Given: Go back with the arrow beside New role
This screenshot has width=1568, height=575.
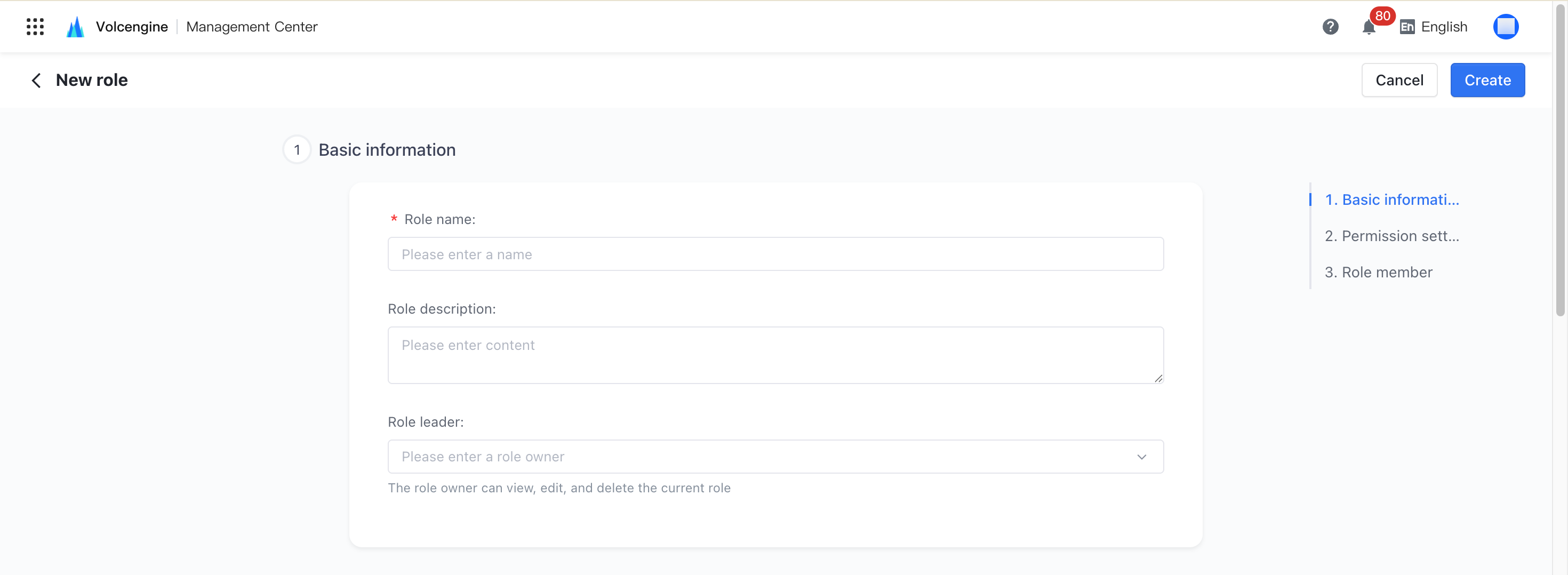Looking at the screenshot, I should [x=36, y=81].
